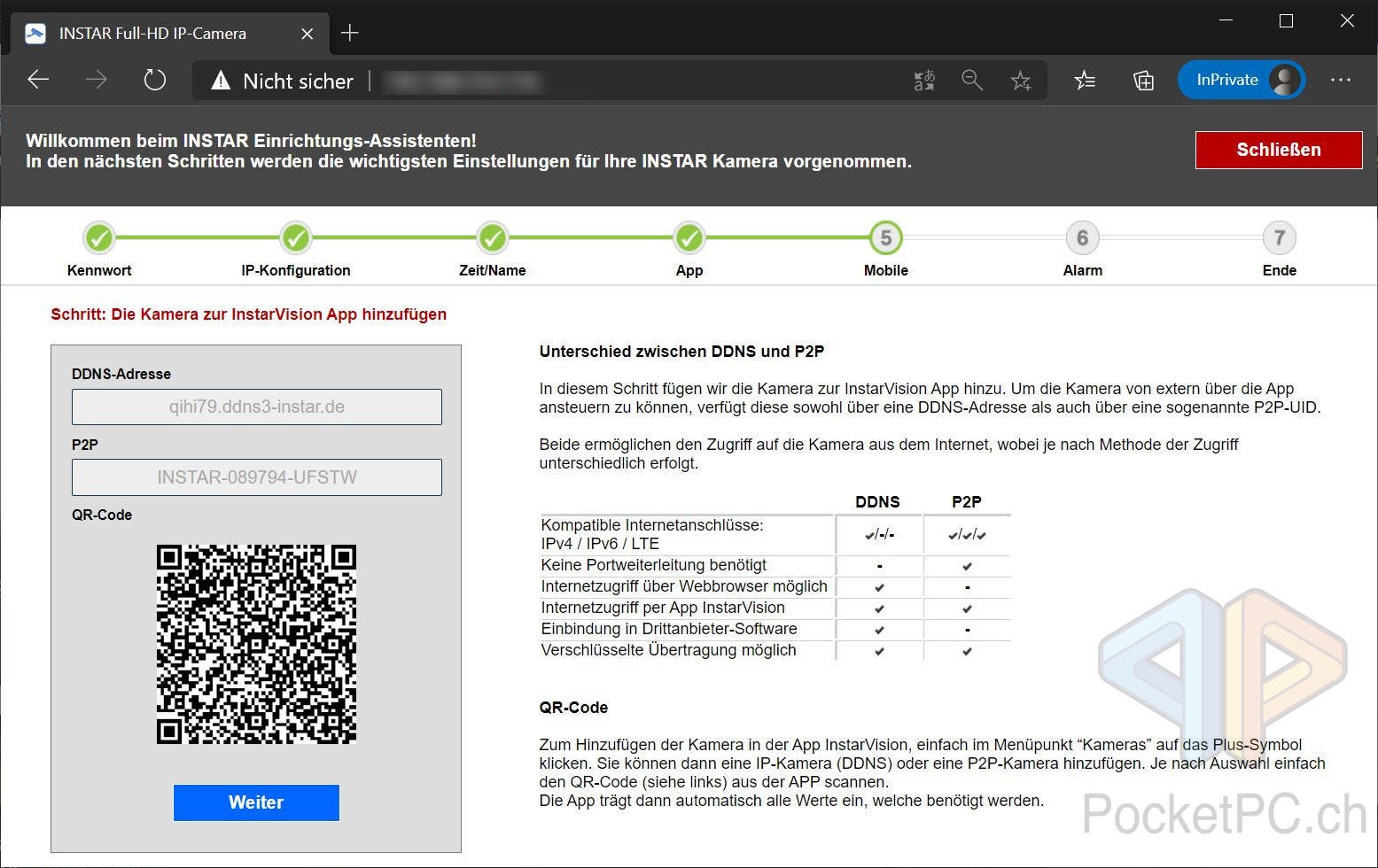Select step 5 Mobile circle

(x=886, y=237)
